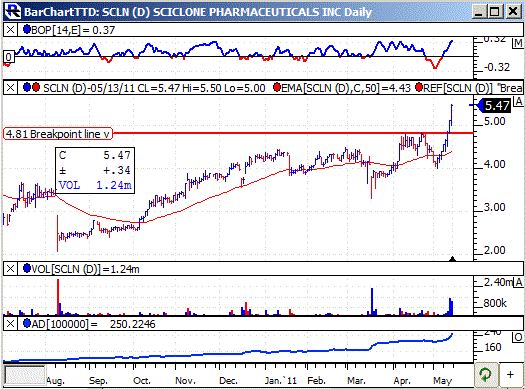Click the blue VOL[SCLN (D)] indicator dot

tap(27, 268)
